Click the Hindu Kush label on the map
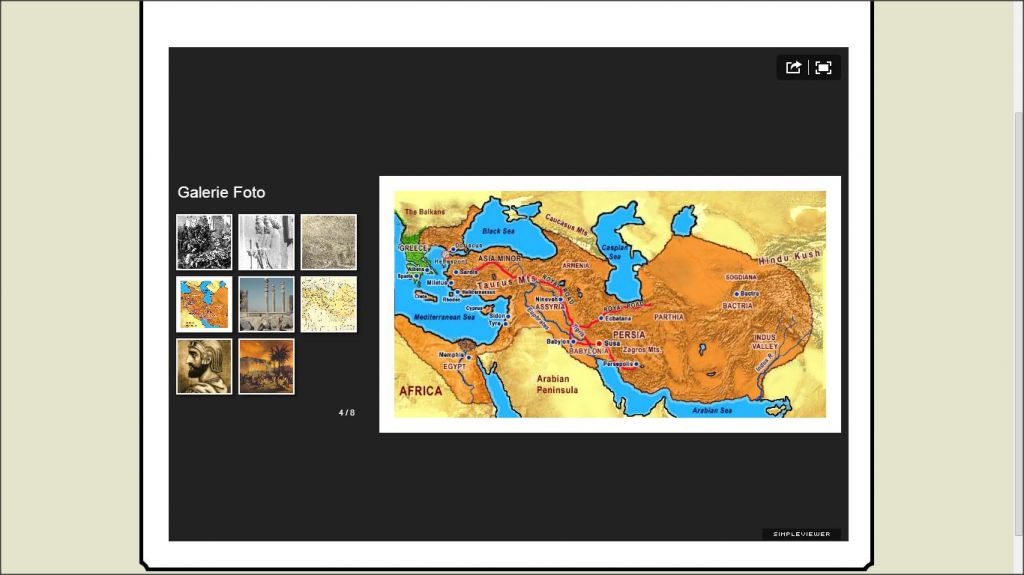This screenshot has width=1024, height=575. (787, 259)
